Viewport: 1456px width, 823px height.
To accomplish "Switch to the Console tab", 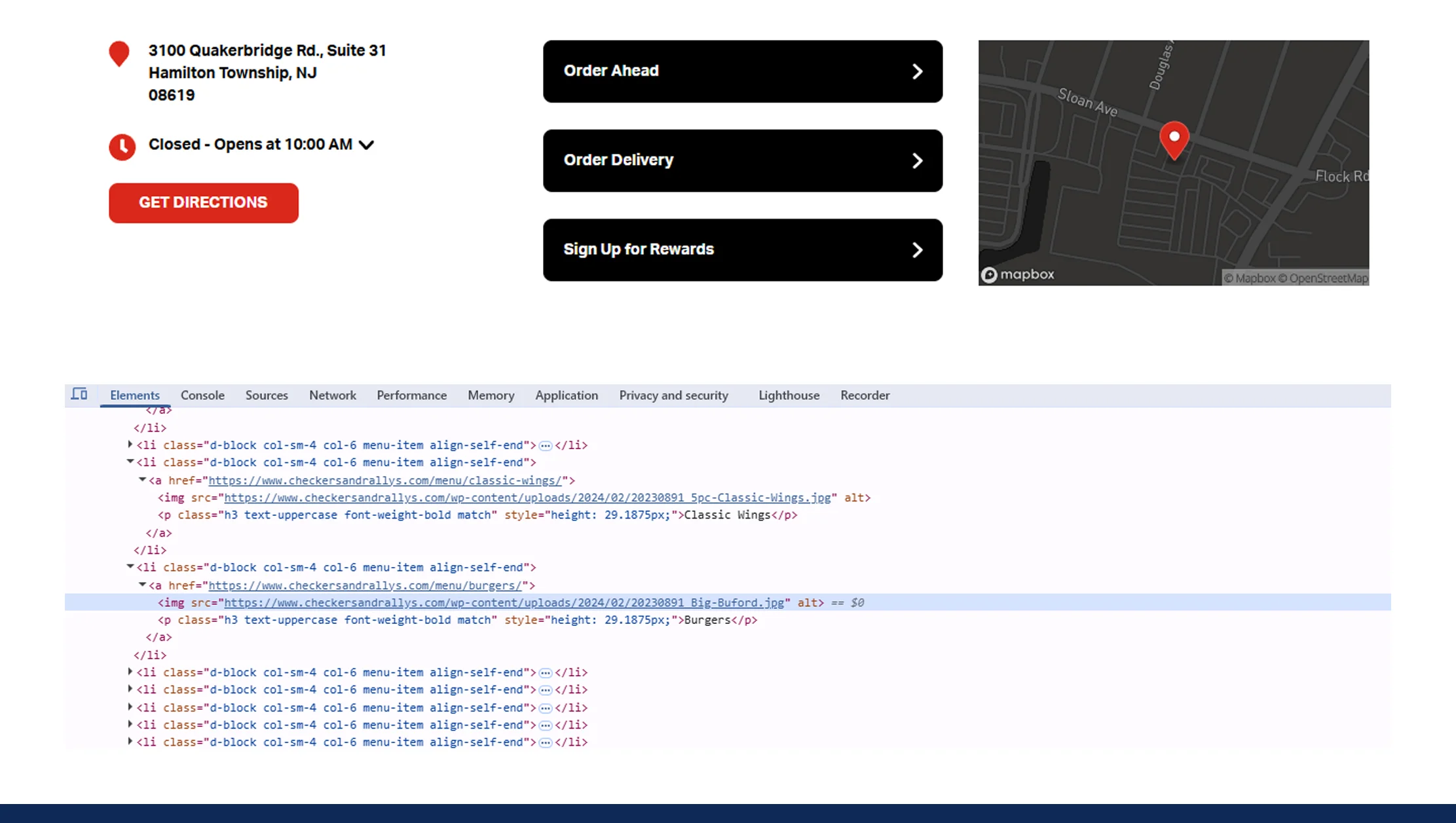I will tap(202, 395).
